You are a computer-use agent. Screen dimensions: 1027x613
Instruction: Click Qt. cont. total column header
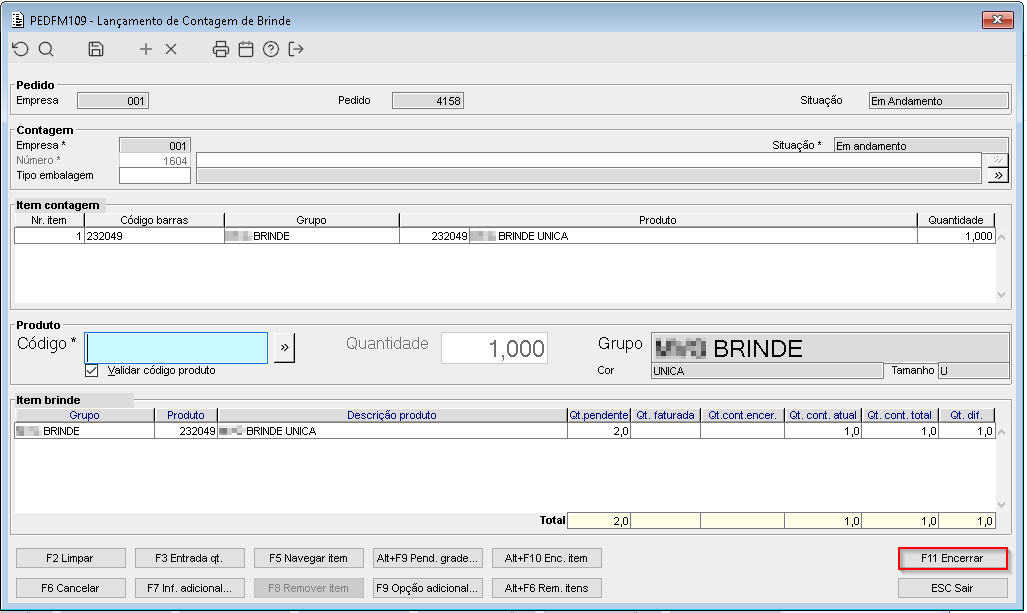coord(899,415)
